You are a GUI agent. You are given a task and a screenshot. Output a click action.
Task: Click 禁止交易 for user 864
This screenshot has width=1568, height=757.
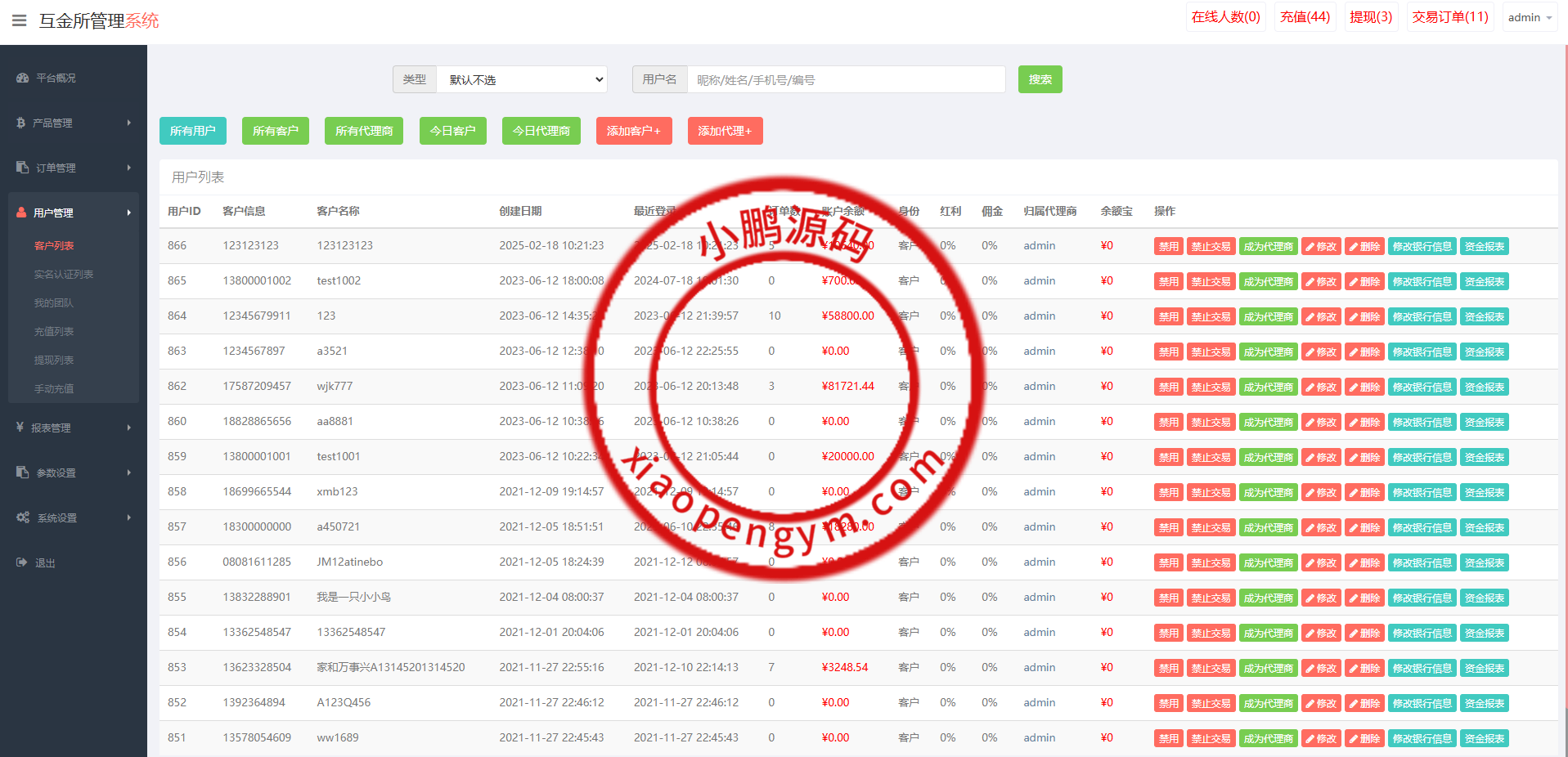(x=1211, y=316)
